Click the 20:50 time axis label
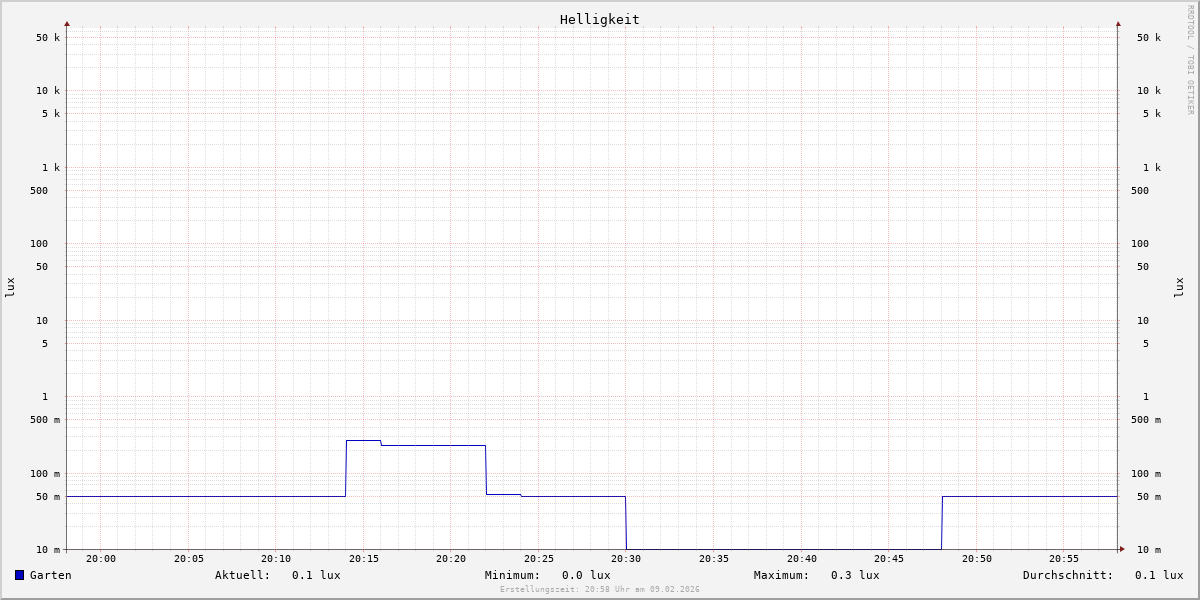Viewport: 1200px width, 600px height. click(x=977, y=559)
